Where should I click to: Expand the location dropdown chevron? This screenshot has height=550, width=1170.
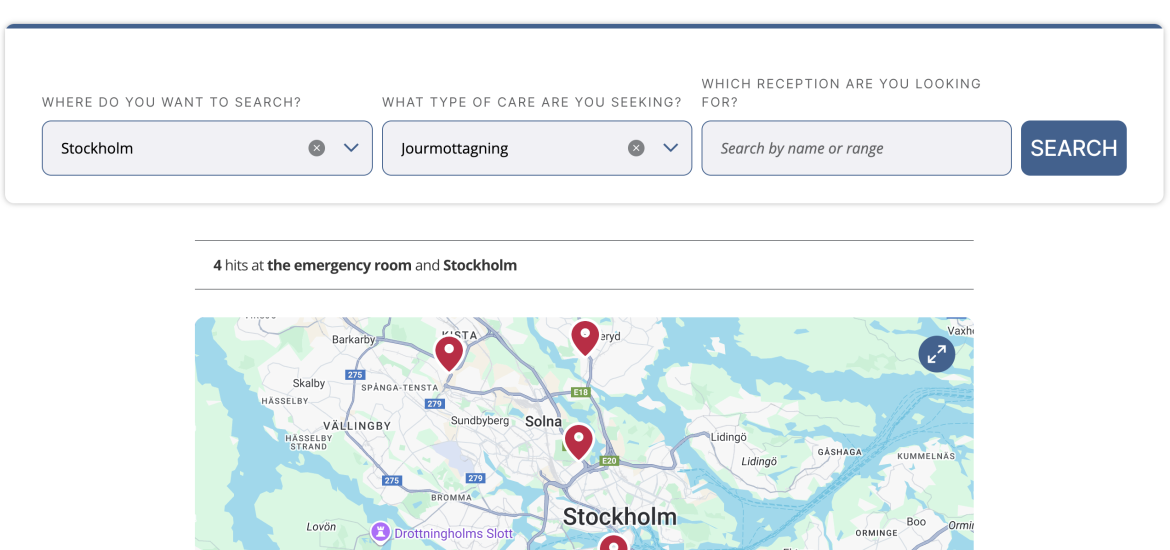coord(351,148)
